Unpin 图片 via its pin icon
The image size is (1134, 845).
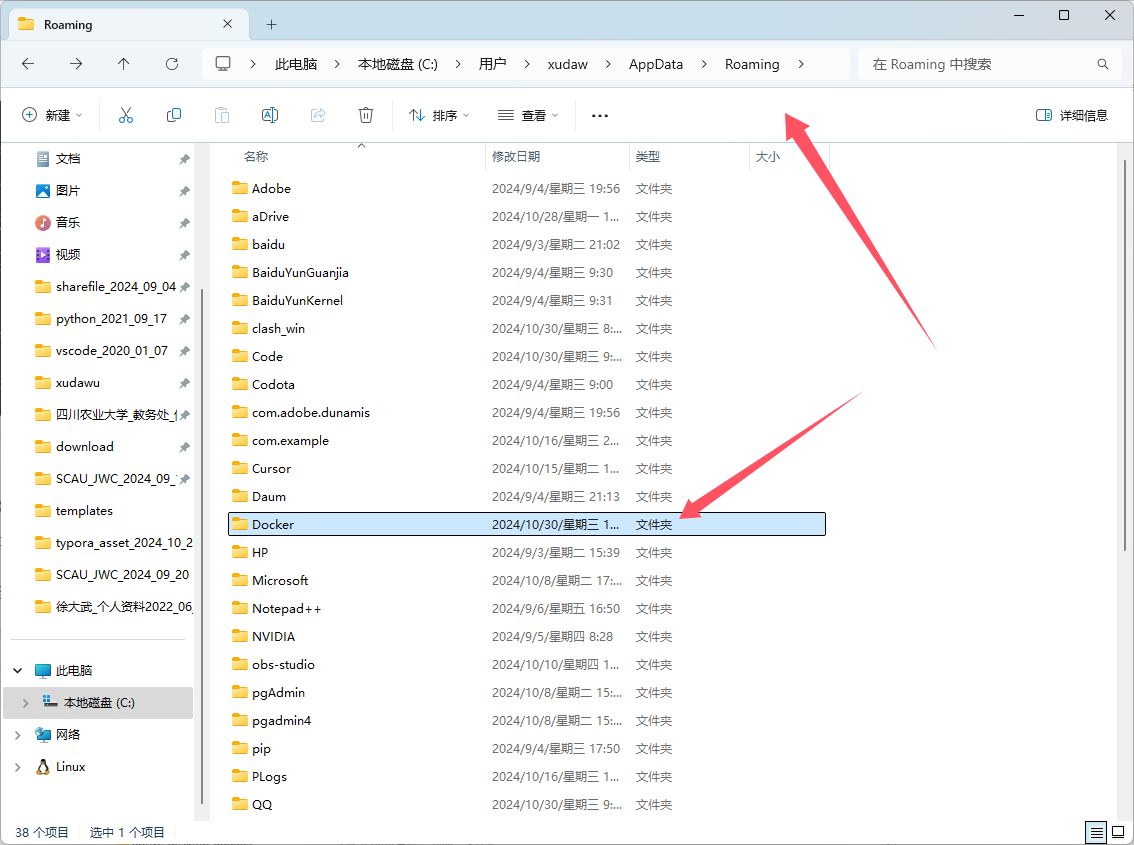(184, 191)
